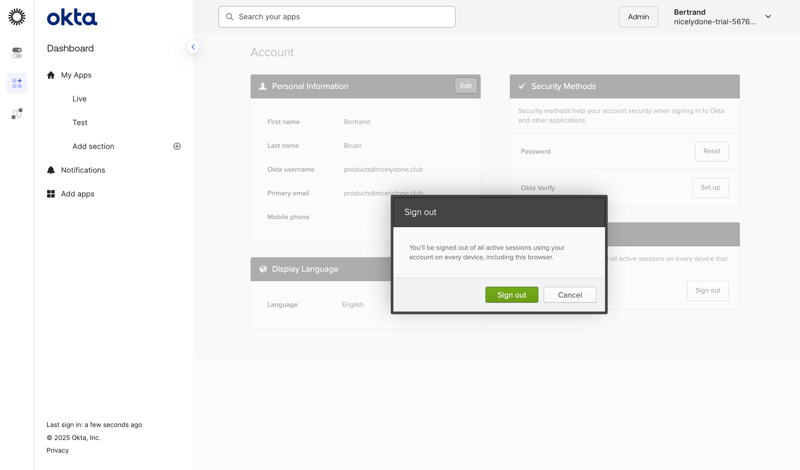Click the Admin button

pos(638,17)
